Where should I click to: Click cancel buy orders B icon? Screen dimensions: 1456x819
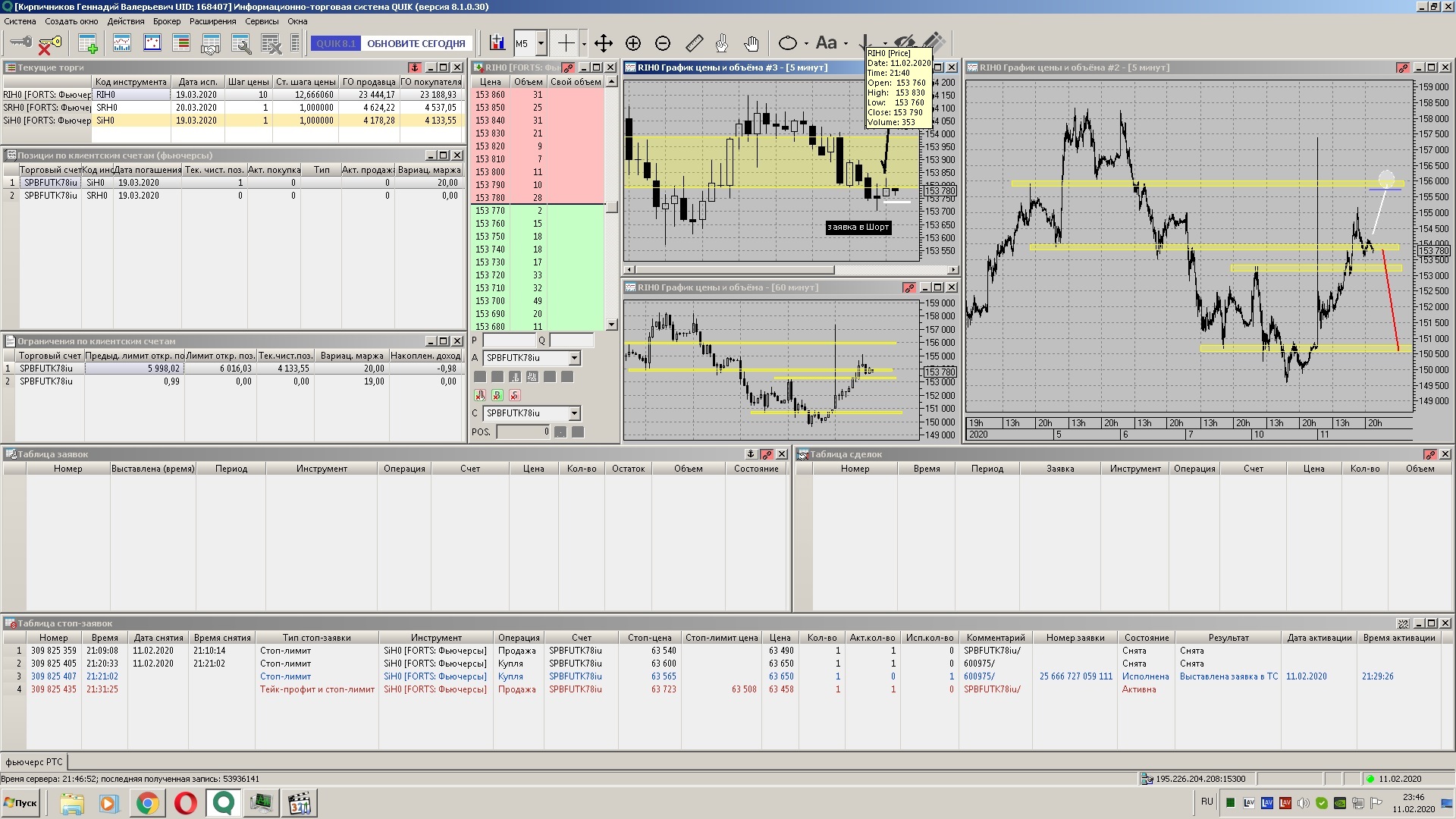[497, 395]
